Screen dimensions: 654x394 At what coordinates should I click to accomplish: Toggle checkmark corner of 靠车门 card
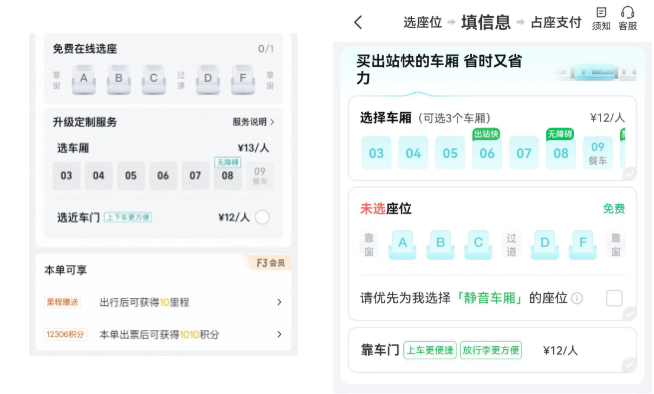point(629,365)
